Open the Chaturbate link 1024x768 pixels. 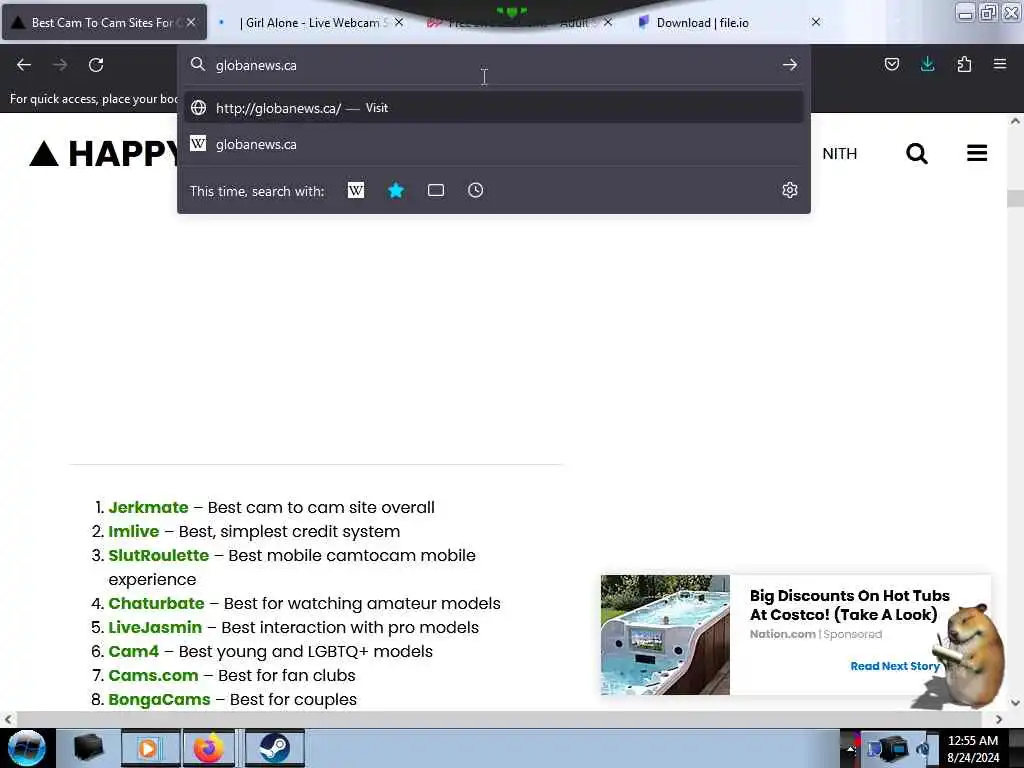[156, 603]
